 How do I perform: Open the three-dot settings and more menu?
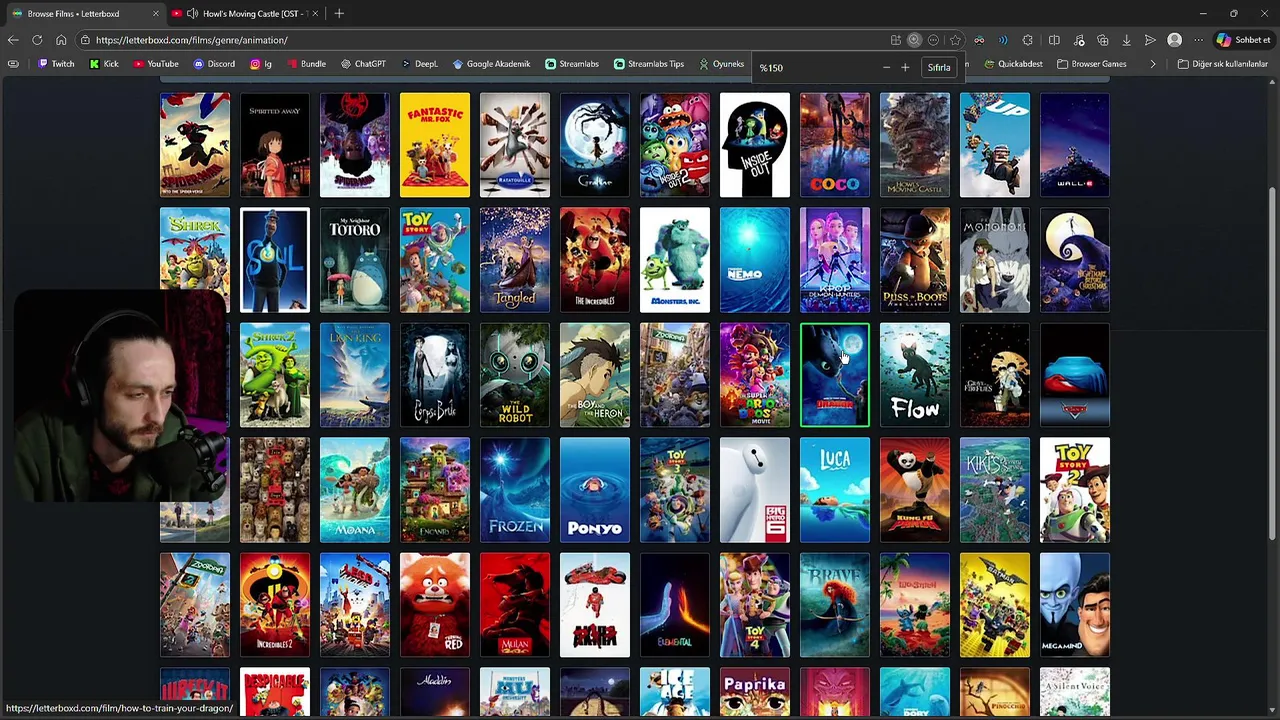click(x=1199, y=40)
